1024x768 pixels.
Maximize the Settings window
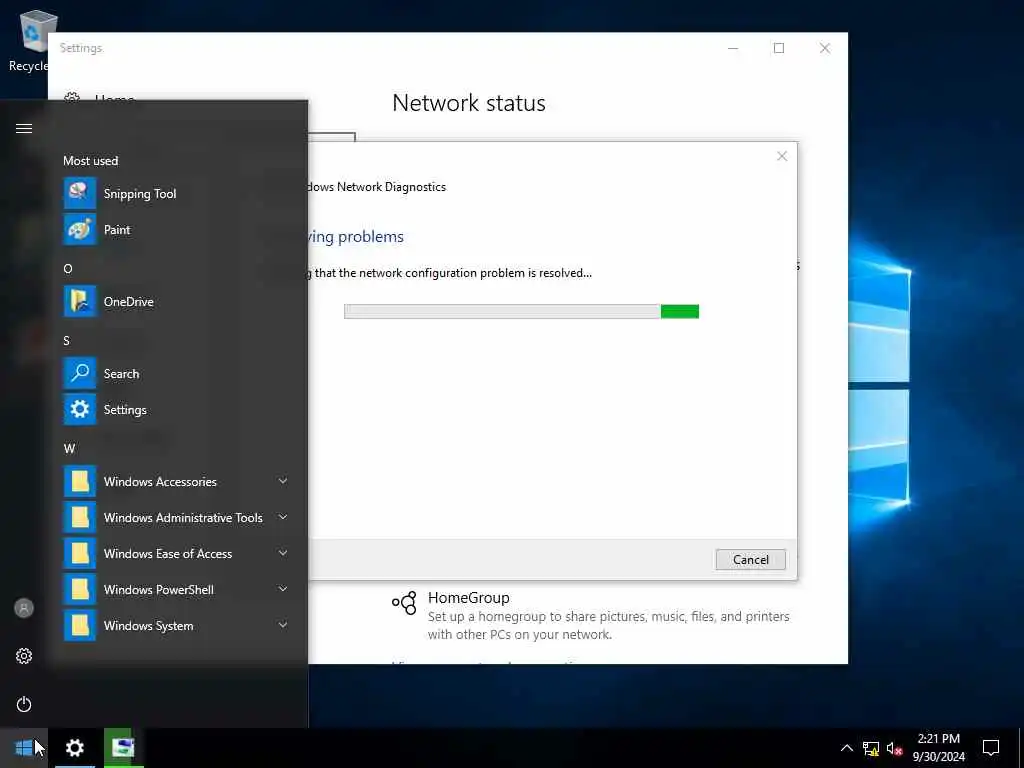point(778,48)
